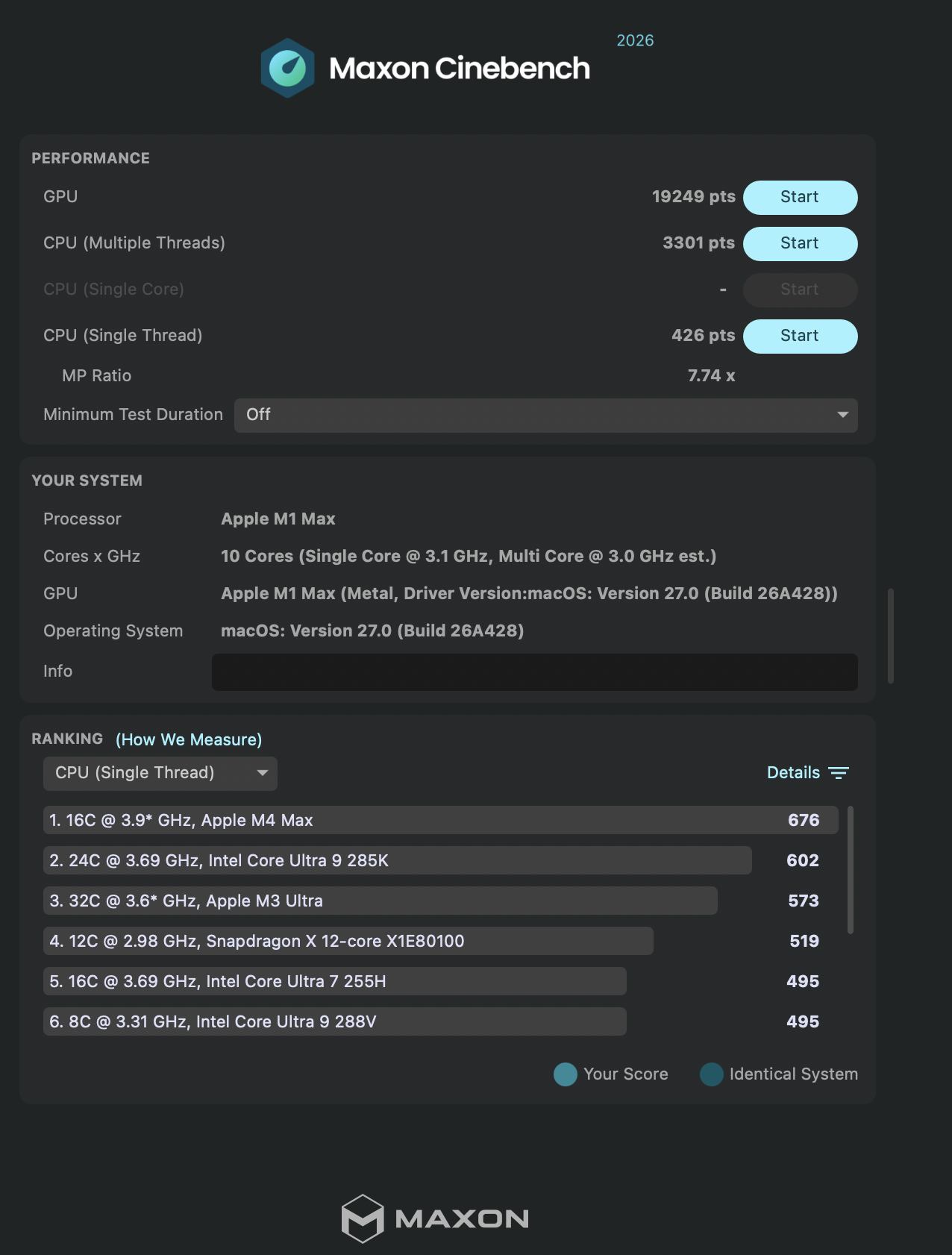Select the Apple M3 Ultra ranking bar
Image resolution: width=952 pixels, height=1255 pixels.
coord(380,901)
